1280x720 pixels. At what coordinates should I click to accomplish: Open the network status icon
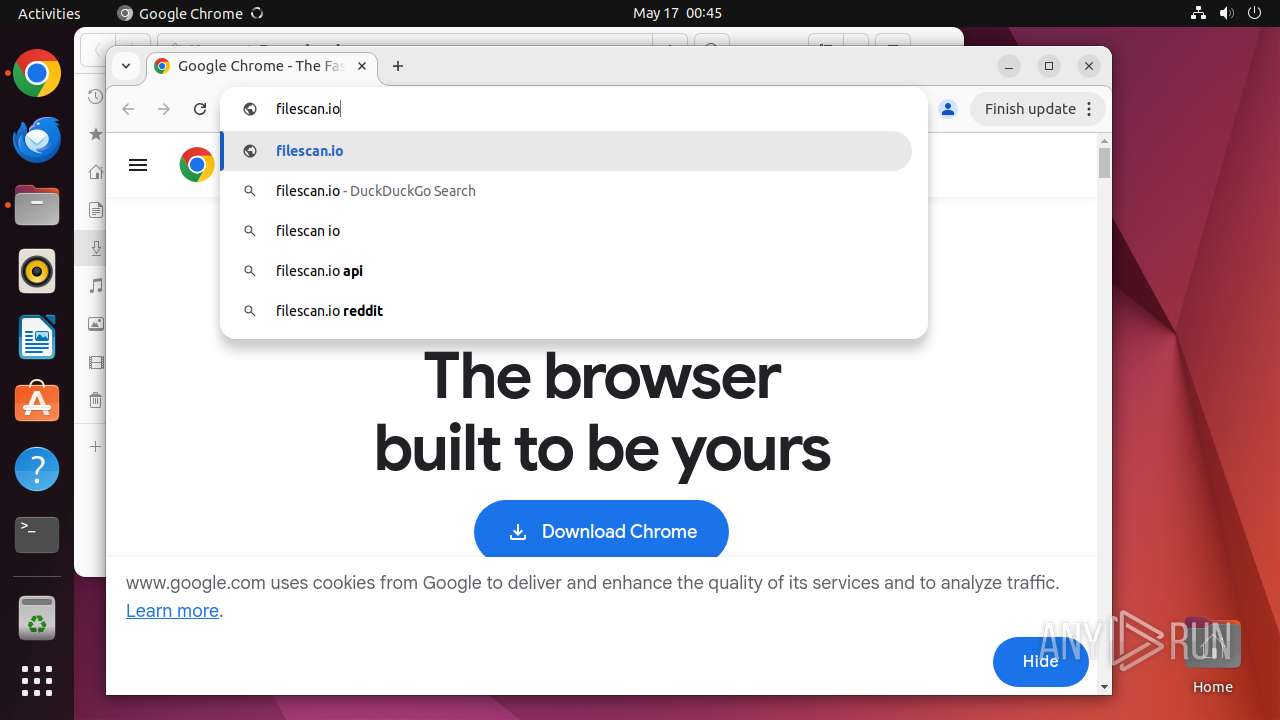click(1199, 13)
